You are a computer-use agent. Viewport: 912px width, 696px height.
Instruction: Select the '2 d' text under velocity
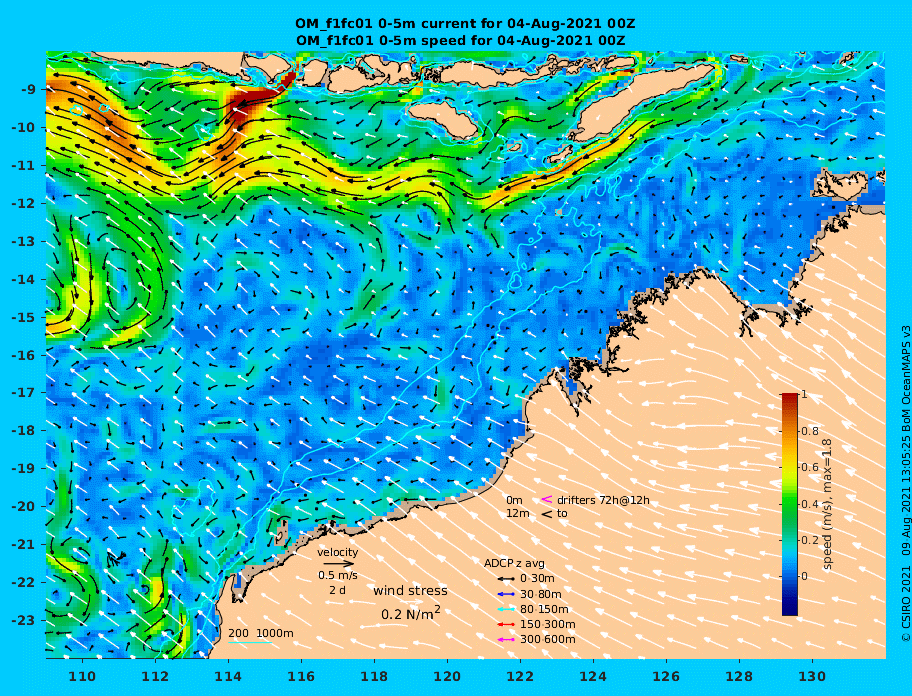tap(337, 590)
